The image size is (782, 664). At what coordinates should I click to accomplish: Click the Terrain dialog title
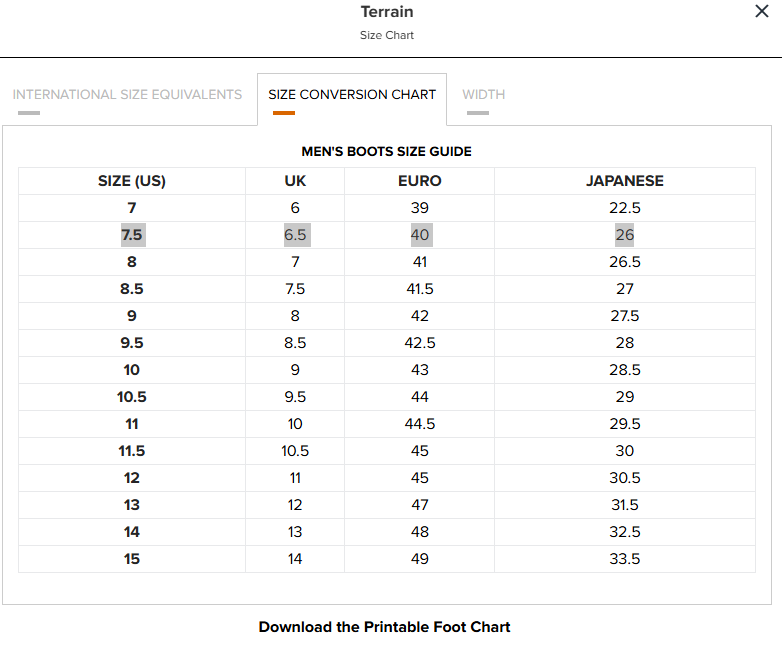coord(387,12)
